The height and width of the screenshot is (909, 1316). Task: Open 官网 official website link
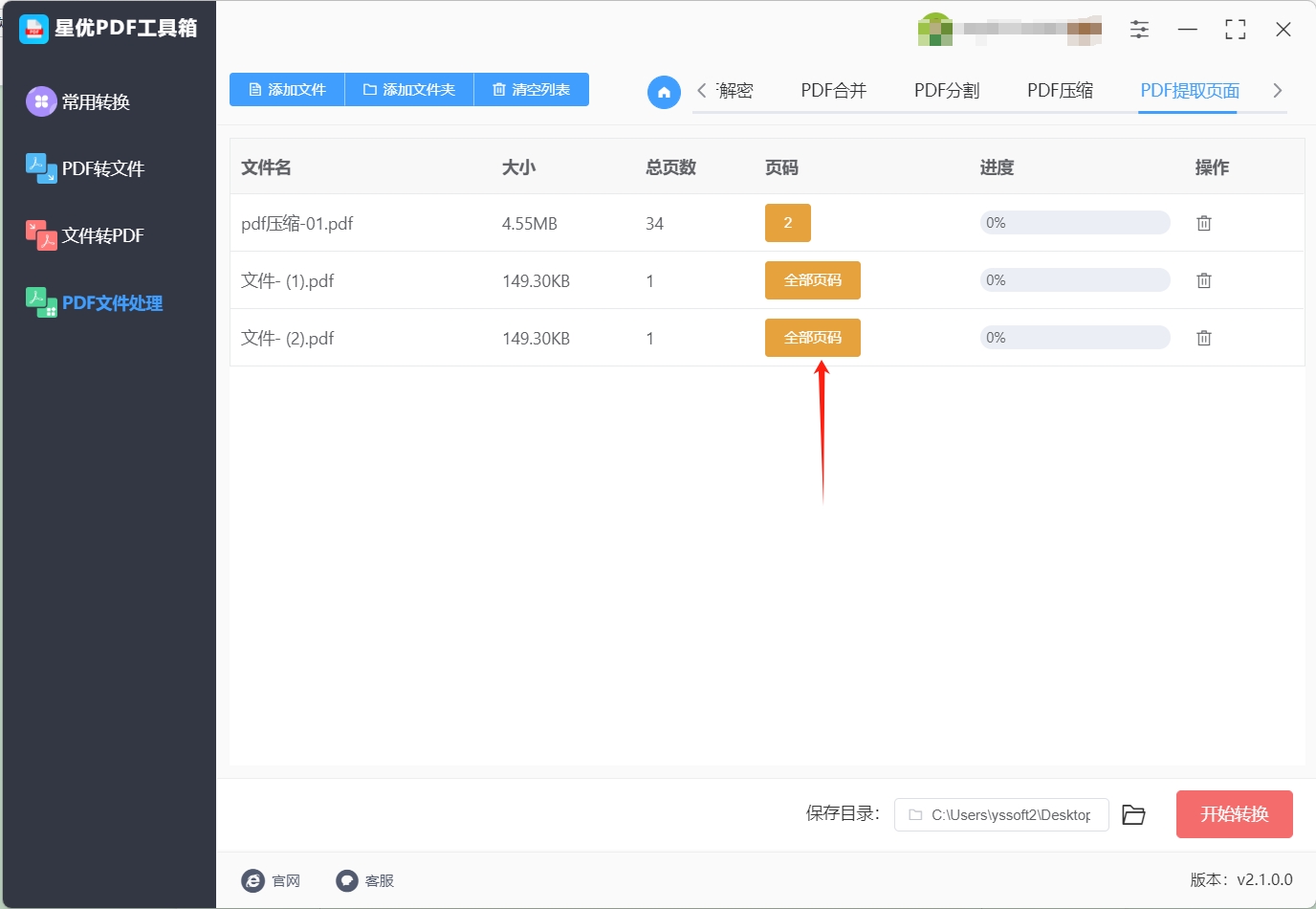[x=272, y=880]
